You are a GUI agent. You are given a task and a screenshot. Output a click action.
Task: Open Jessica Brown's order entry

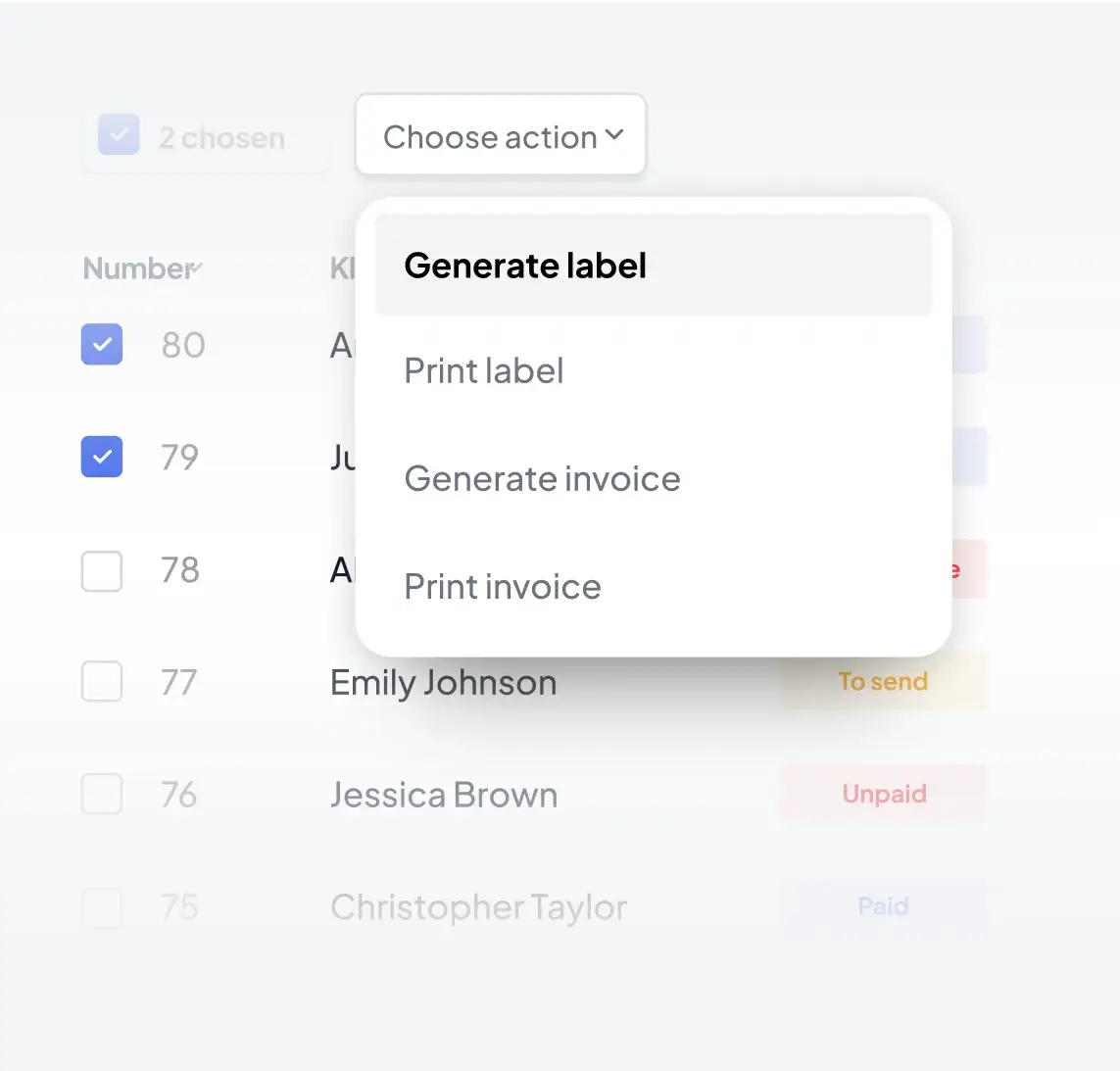point(444,796)
